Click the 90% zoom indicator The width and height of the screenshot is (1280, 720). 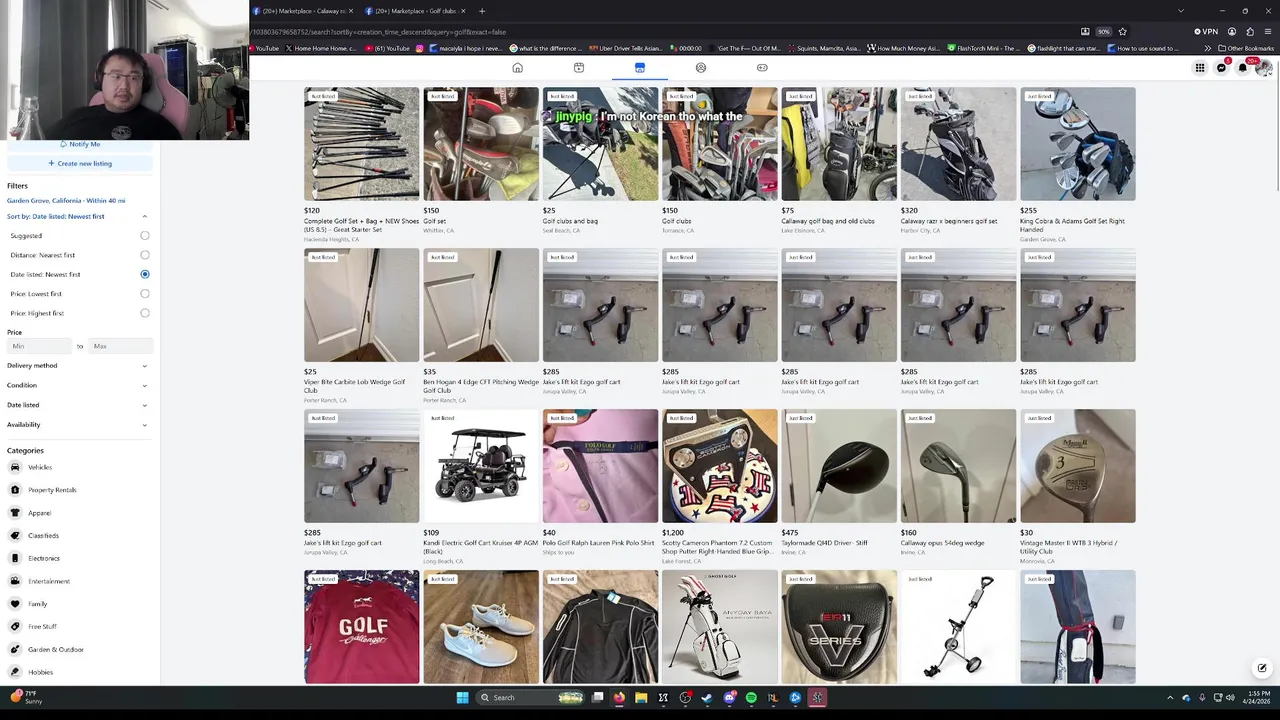click(1104, 31)
